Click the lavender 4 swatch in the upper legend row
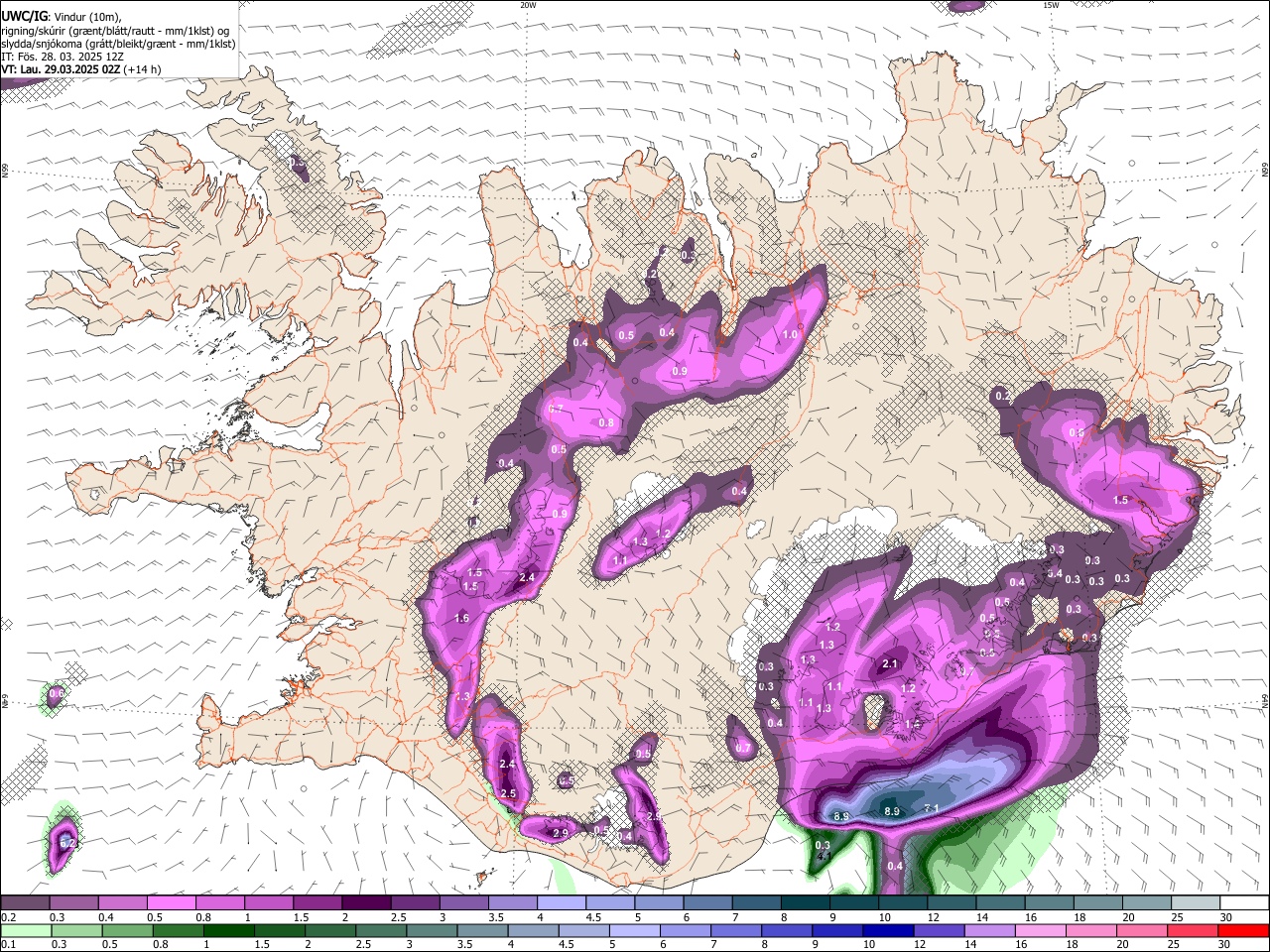Viewport: 1270px width, 952px height. tap(562, 902)
